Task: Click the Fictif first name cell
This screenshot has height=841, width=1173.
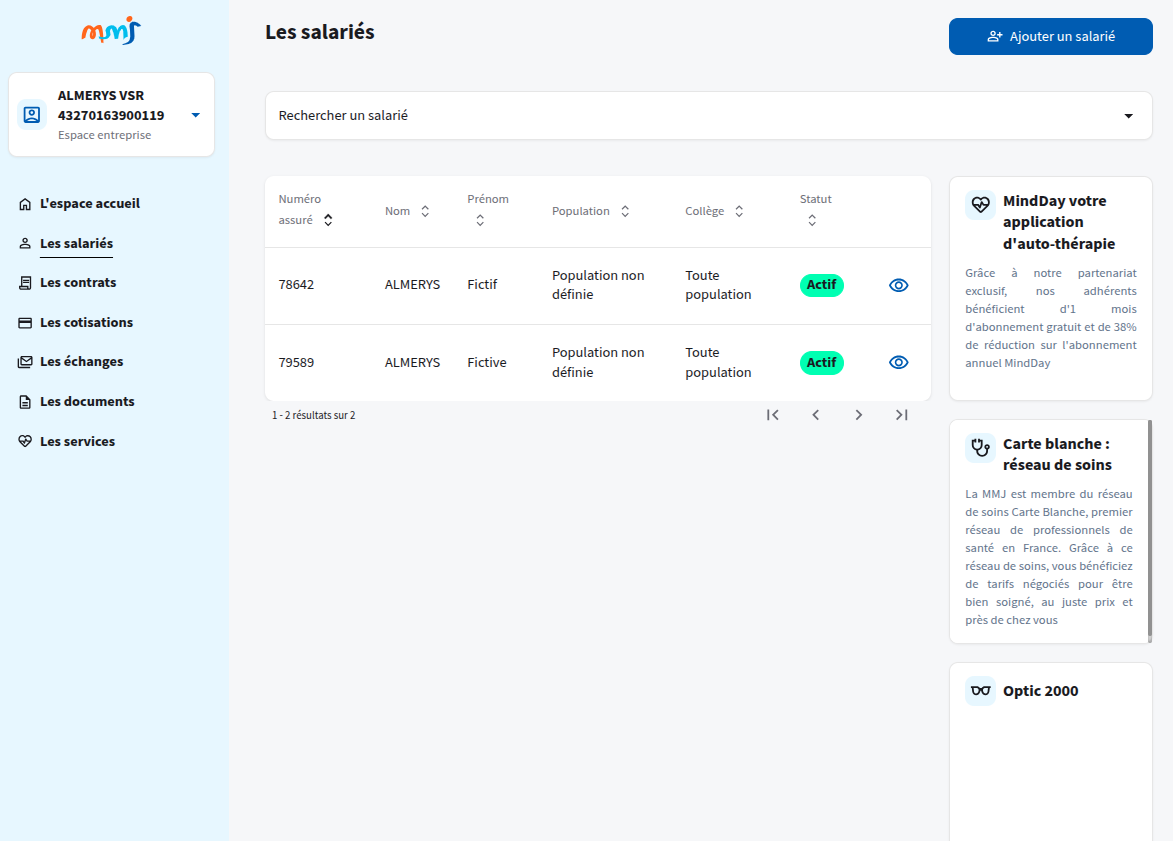Action: (x=483, y=284)
